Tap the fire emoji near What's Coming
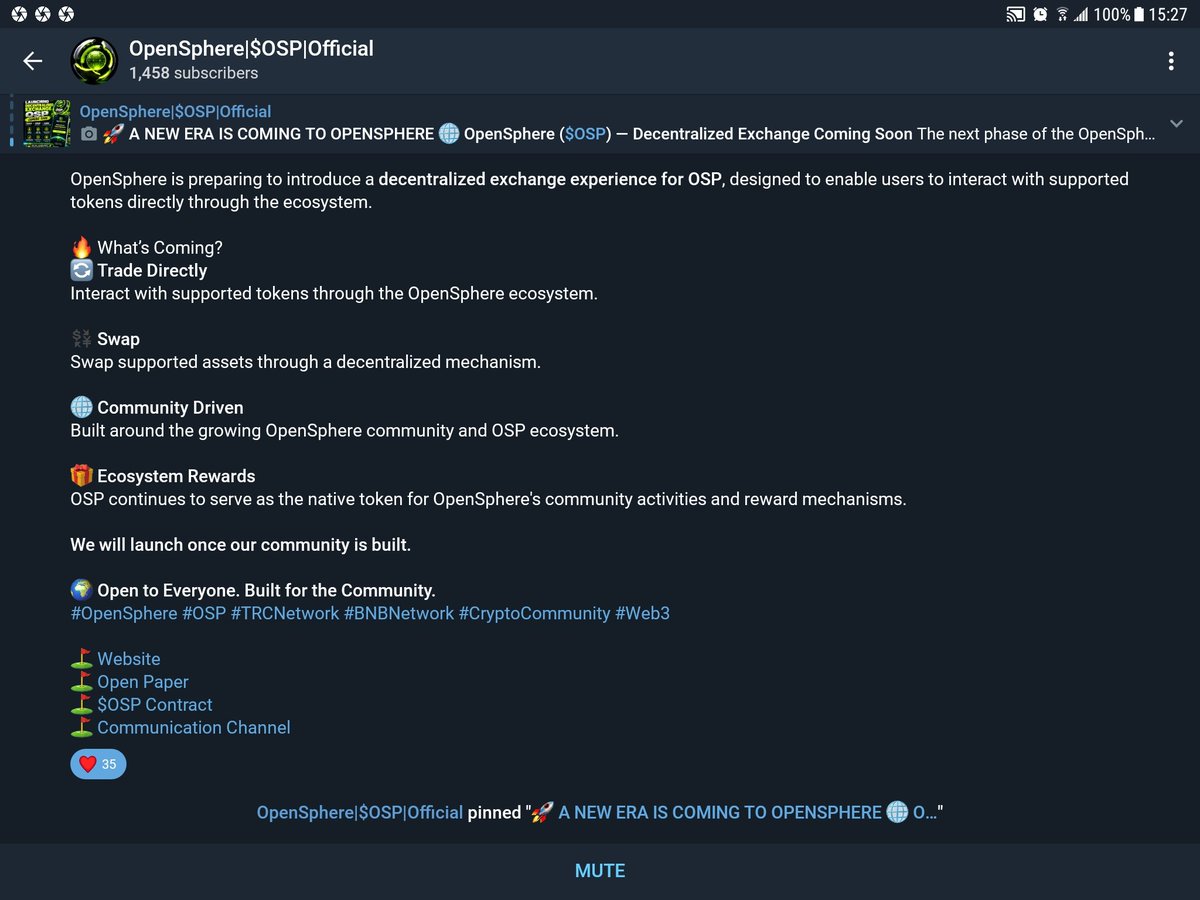This screenshot has width=1200, height=900. [x=82, y=247]
